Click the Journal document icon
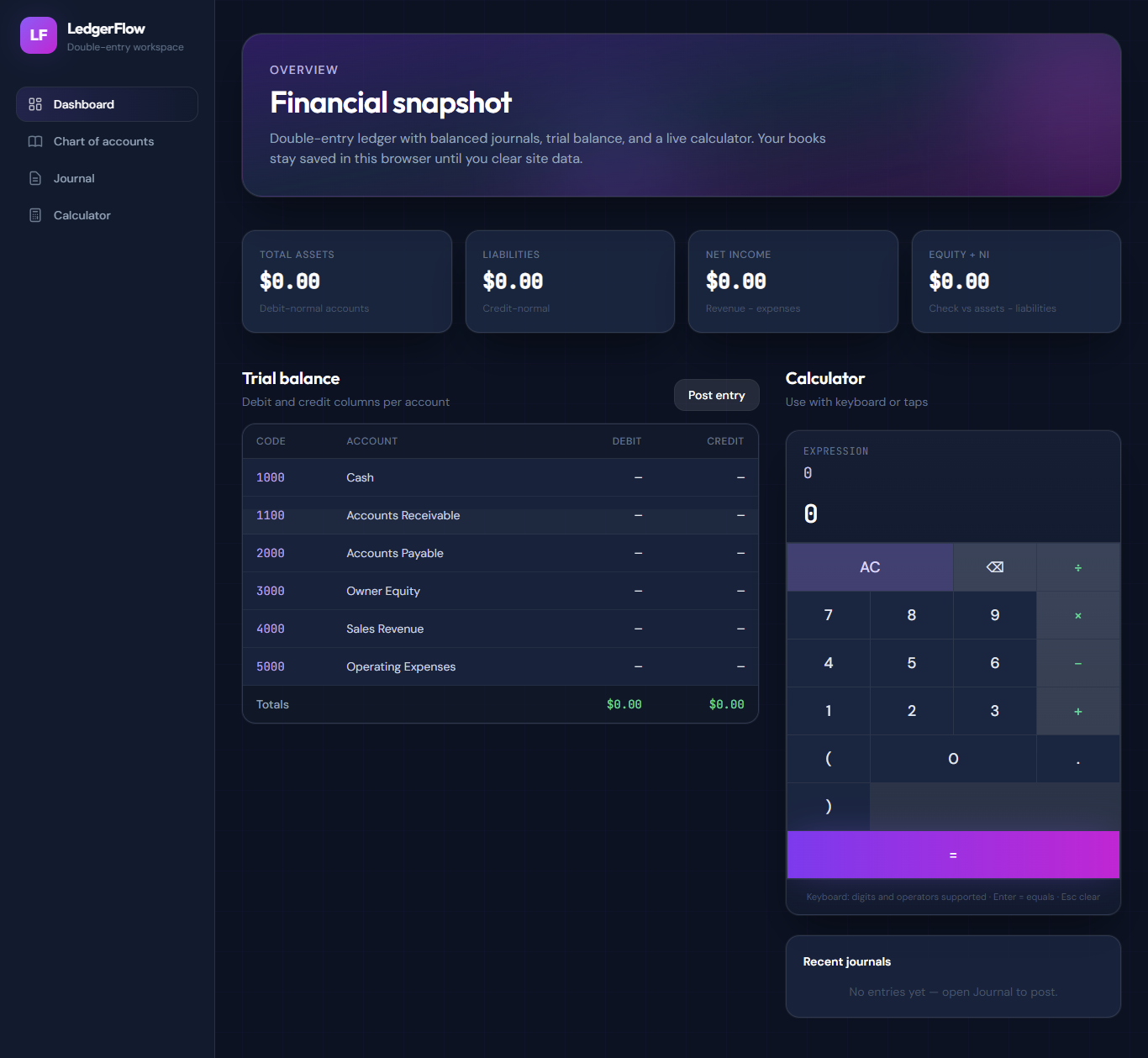This screenshot has height=1058, width=1148. 35,178
